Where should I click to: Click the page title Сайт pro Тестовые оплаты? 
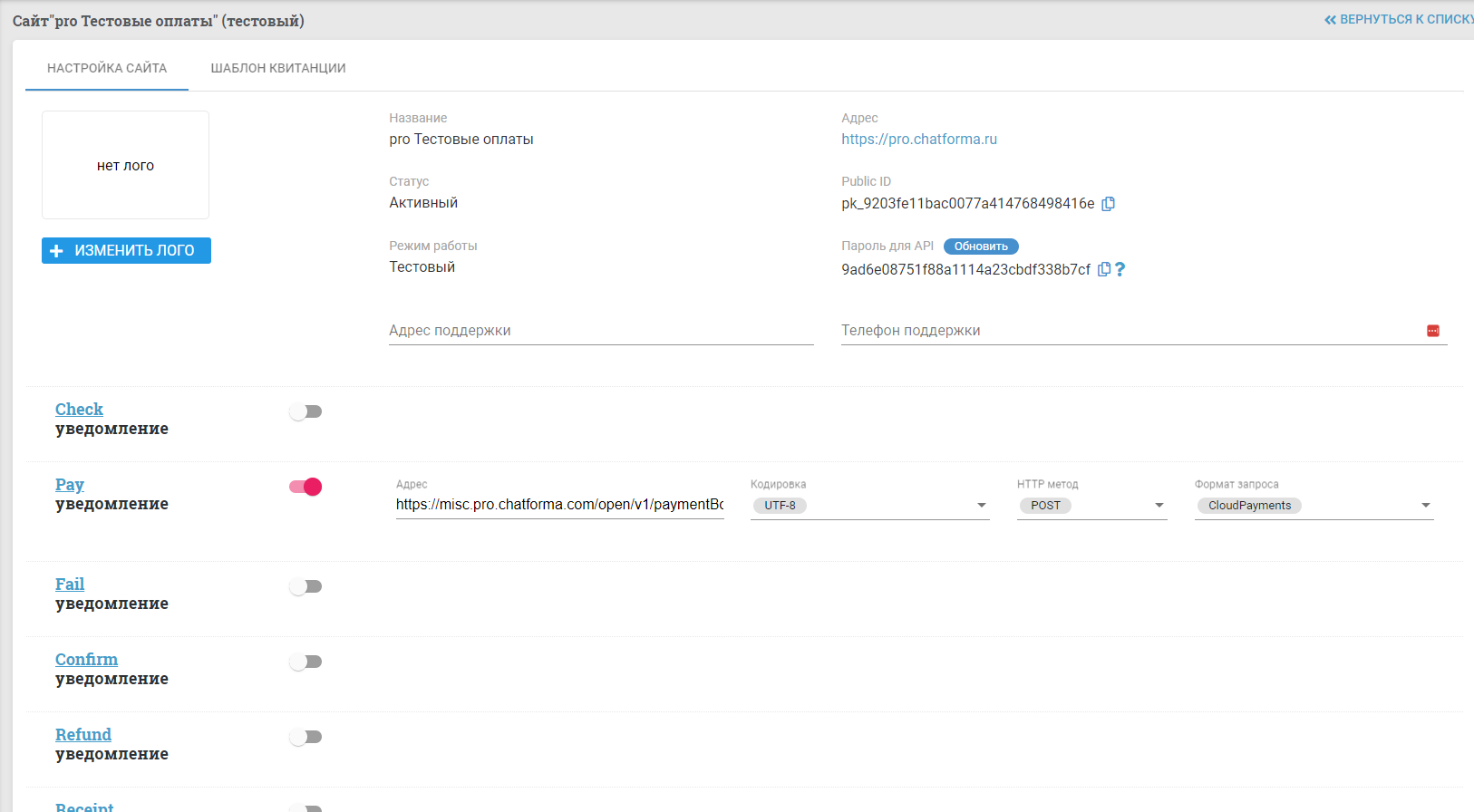pyautogui.click(x=159, y=21)
